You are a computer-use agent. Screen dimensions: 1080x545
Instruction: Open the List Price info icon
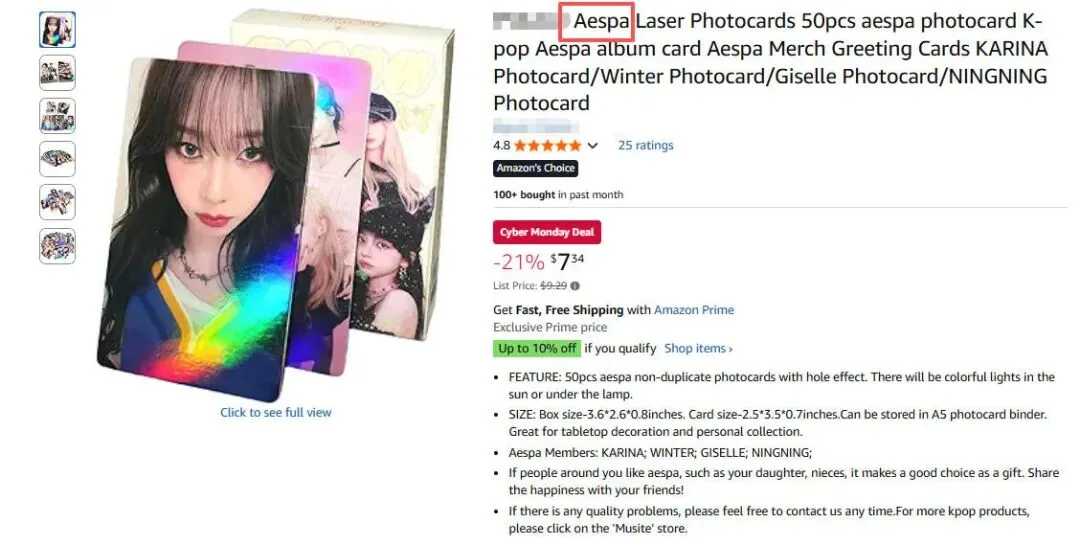(575, 285)
